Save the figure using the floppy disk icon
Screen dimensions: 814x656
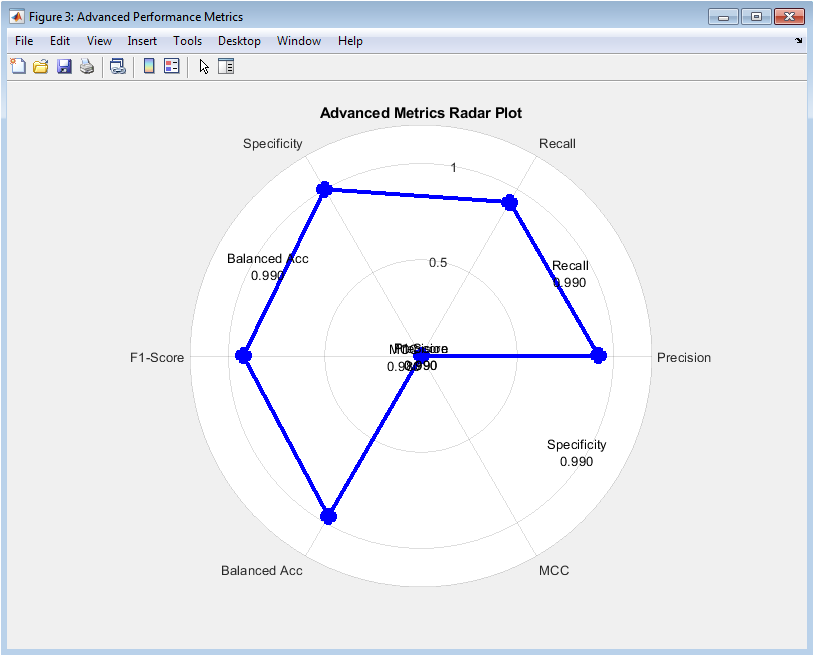click(x=64, y=67)
